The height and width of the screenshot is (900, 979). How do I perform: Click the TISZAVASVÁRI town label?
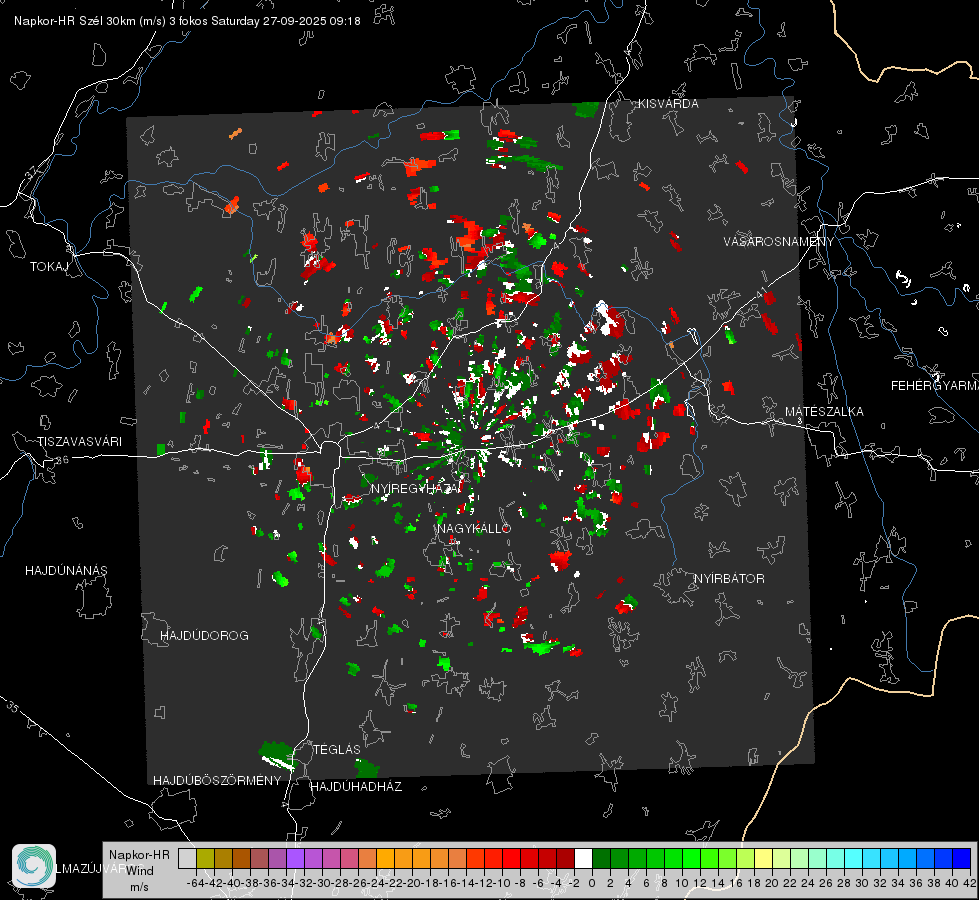79,442
